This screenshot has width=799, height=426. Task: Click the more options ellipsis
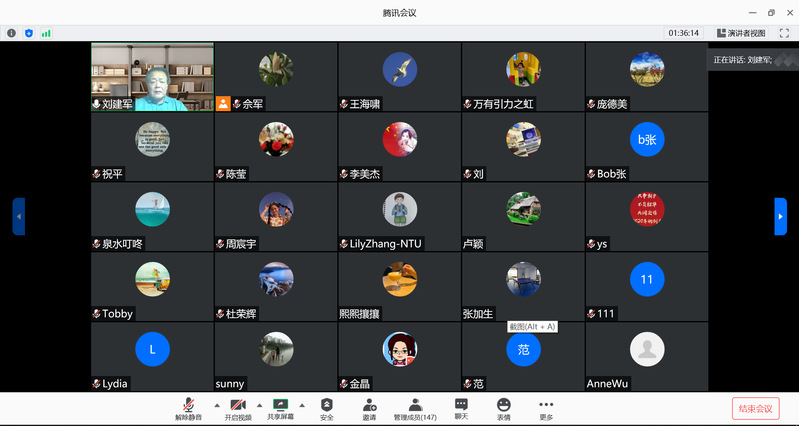point(546,408)
